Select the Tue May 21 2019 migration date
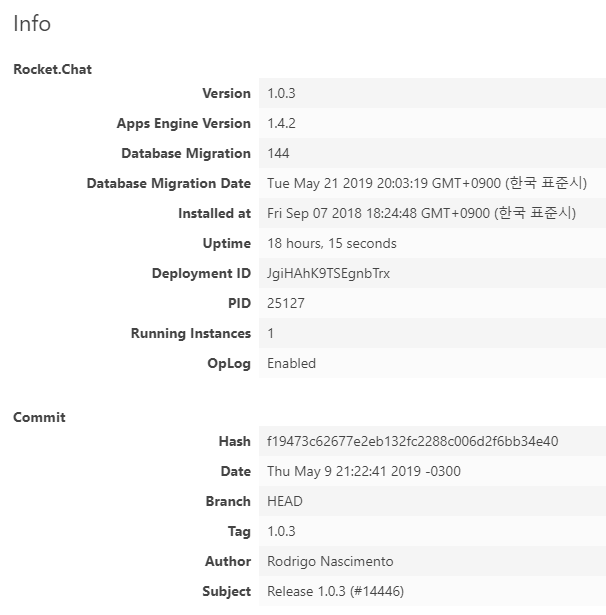Viewport: 606px width, 615px height. pyautogui.click(x=427, y=183)
